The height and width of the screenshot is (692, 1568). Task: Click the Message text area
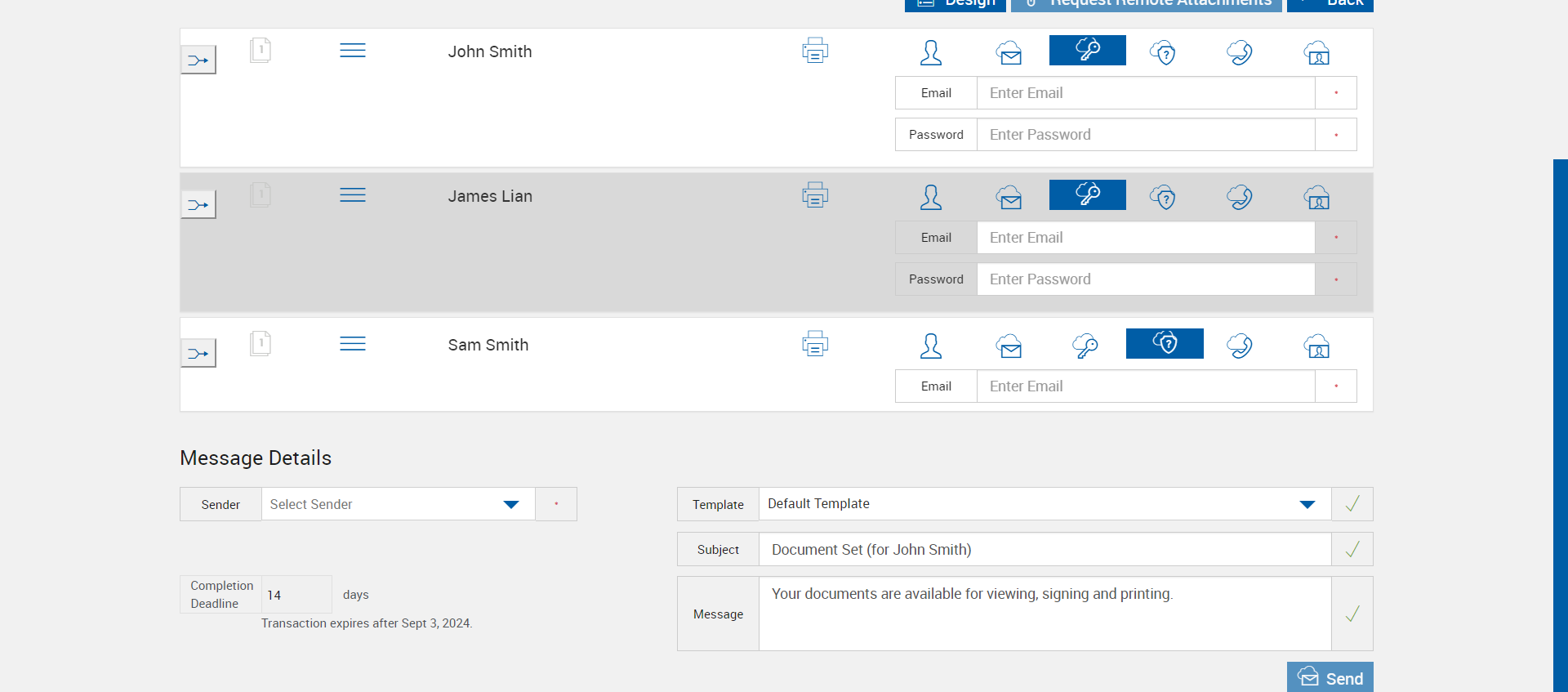1045,614
